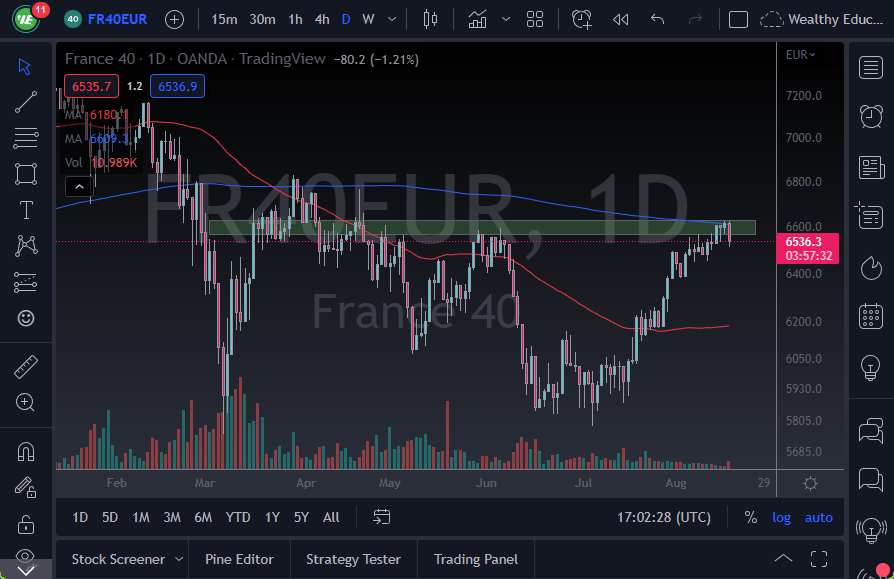Collapse the chart legend with the chevron
This screenshot has width=894, height=579.
click(78, 186)
